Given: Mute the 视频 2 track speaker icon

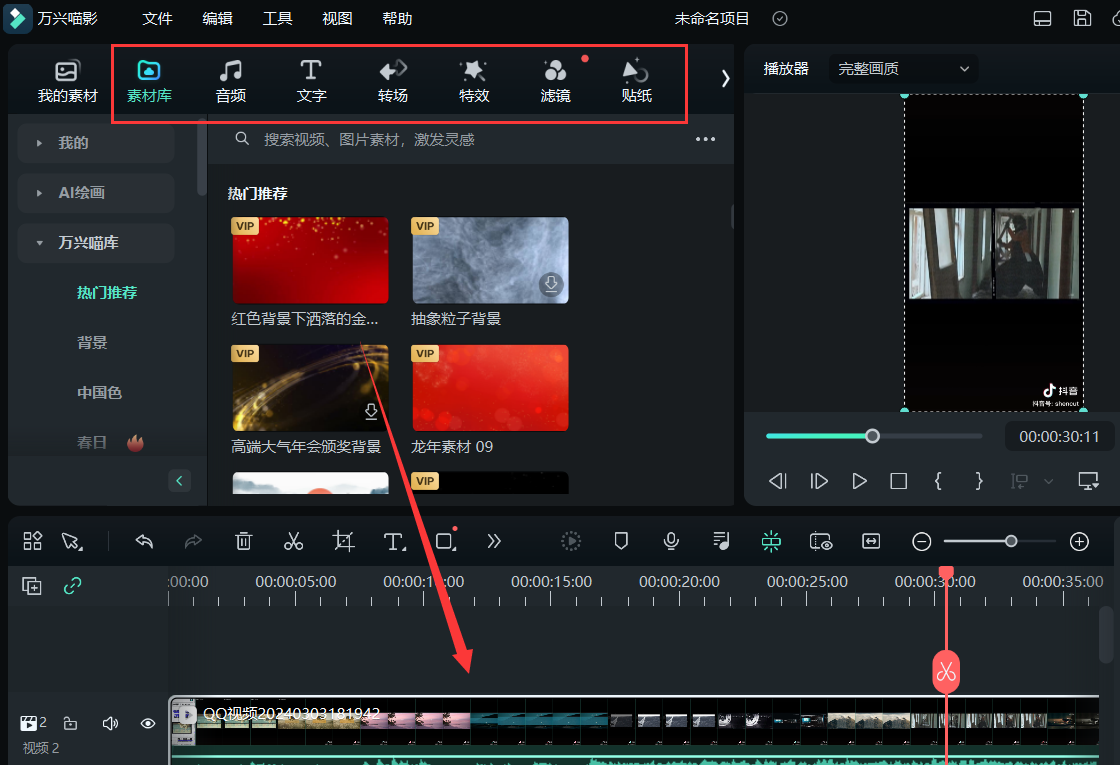Looking at the screenshot, I should click(x=109, y=723).
